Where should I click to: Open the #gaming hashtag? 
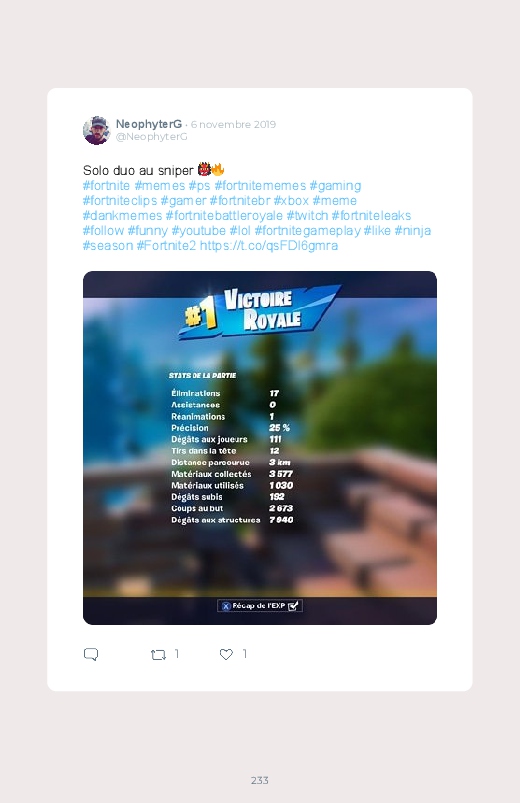pos(335,185)
